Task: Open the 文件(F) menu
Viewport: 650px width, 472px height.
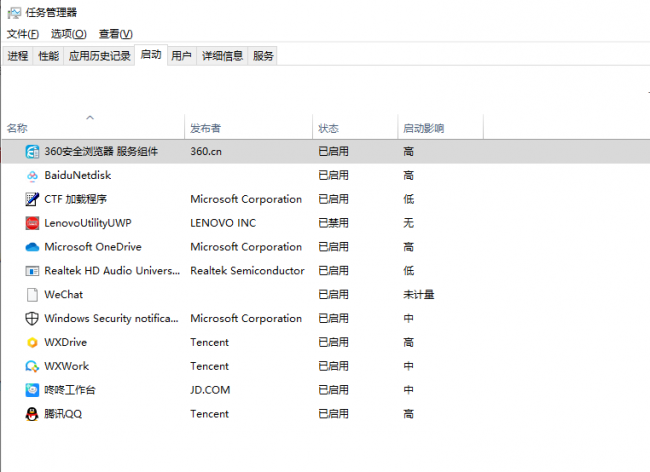Action: (23, 34)
